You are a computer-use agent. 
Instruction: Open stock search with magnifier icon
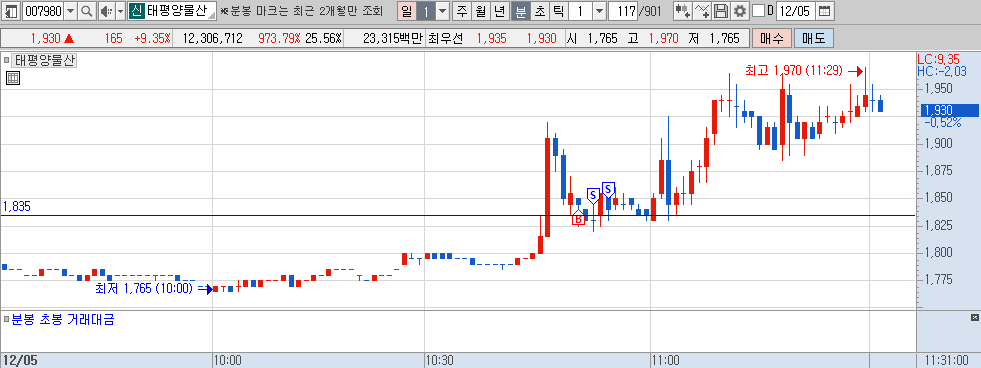86,11
